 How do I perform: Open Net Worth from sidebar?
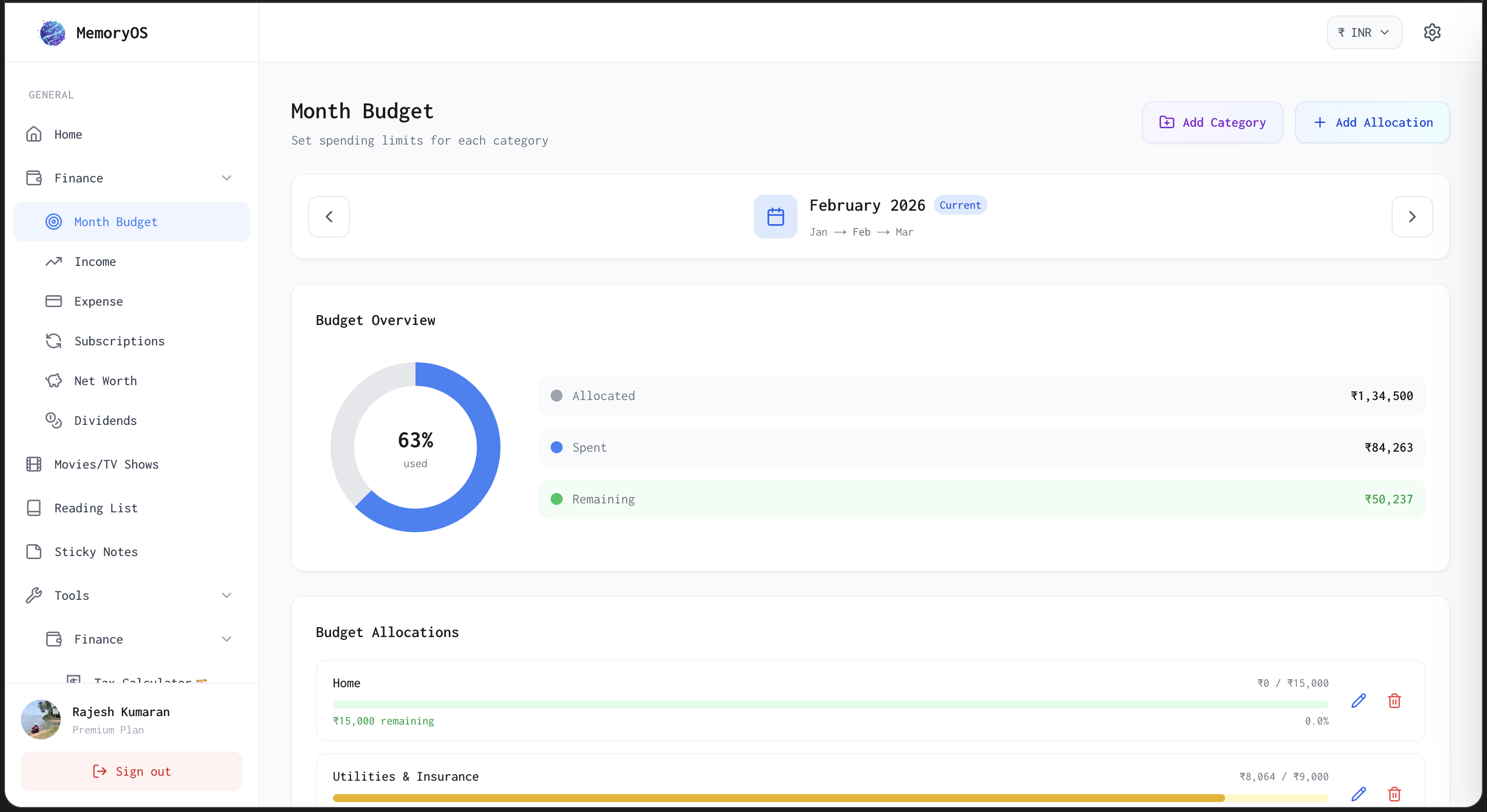pyautogui.click(x=106, y=381)
